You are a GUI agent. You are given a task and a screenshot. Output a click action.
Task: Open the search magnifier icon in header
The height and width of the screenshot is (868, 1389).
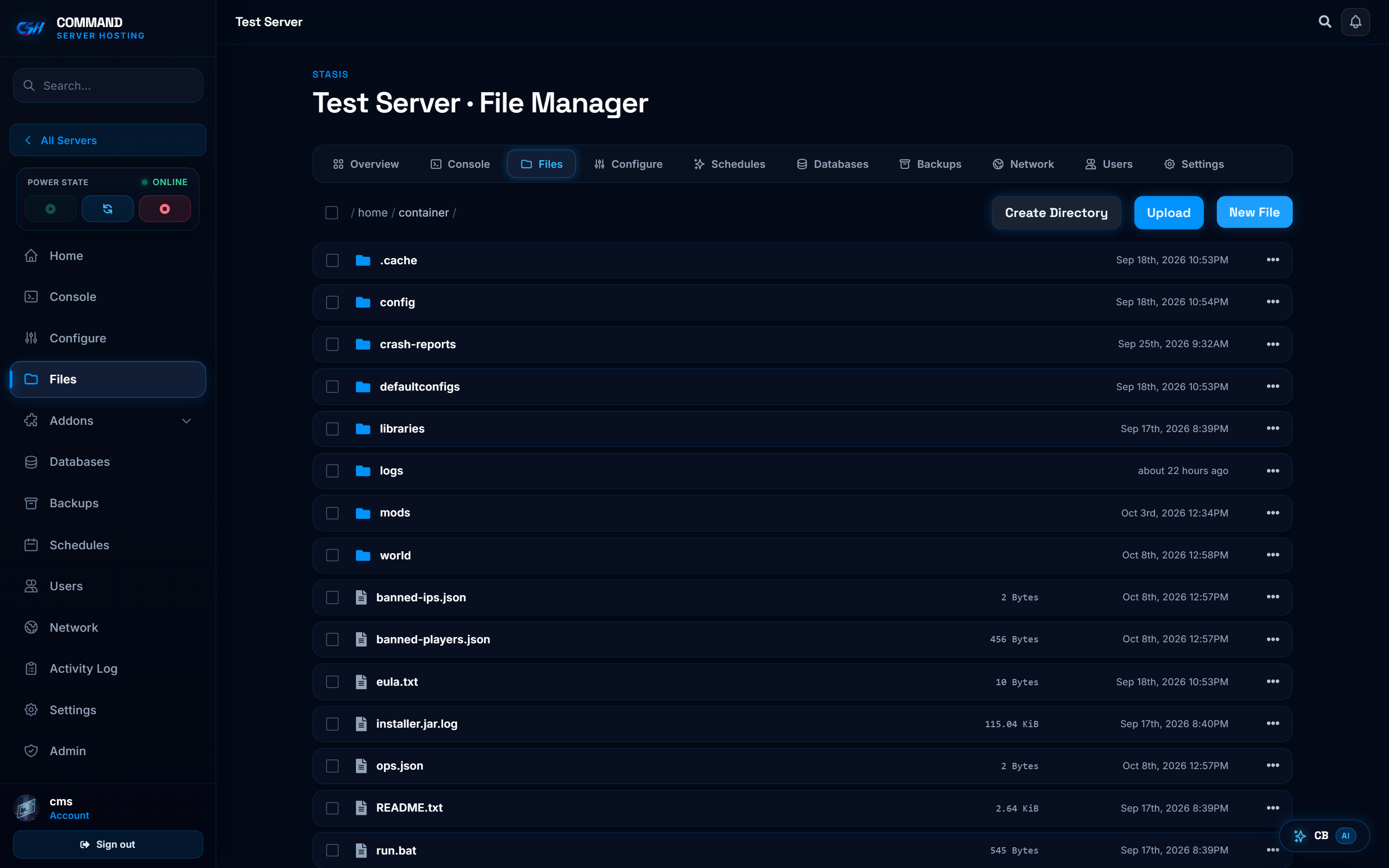click(x=1325, y=22)
